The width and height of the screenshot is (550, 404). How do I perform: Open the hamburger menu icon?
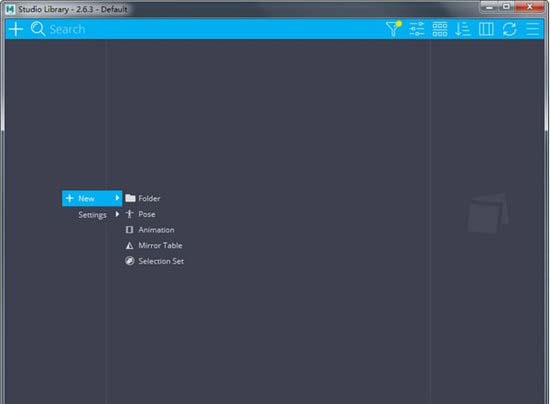(x=532, y=29)
